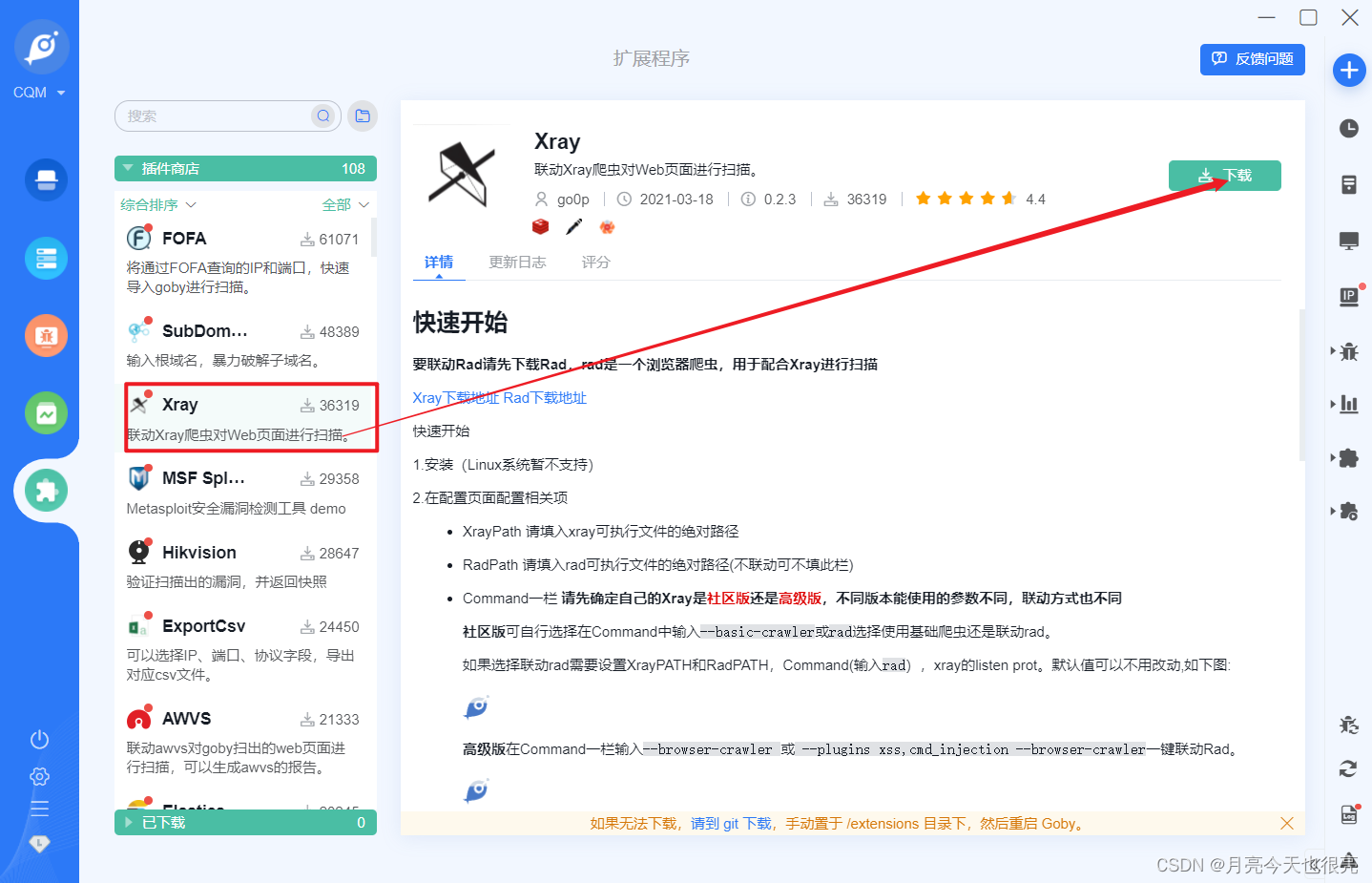Open settings gear in left sidebar
Screen dimensions: 1372x883
coord(39,776)
